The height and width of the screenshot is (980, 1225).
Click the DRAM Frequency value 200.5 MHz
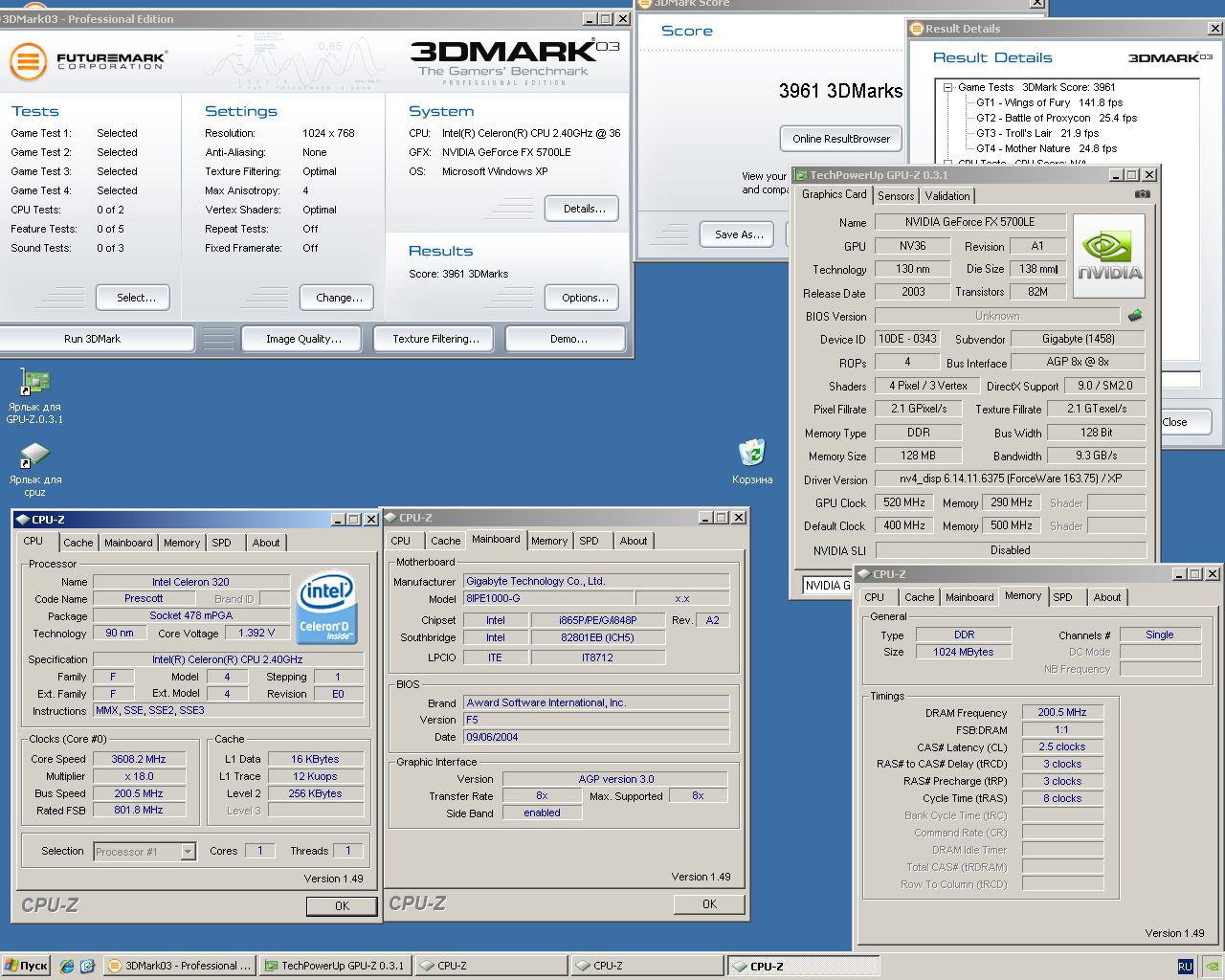pos(1062,712)
